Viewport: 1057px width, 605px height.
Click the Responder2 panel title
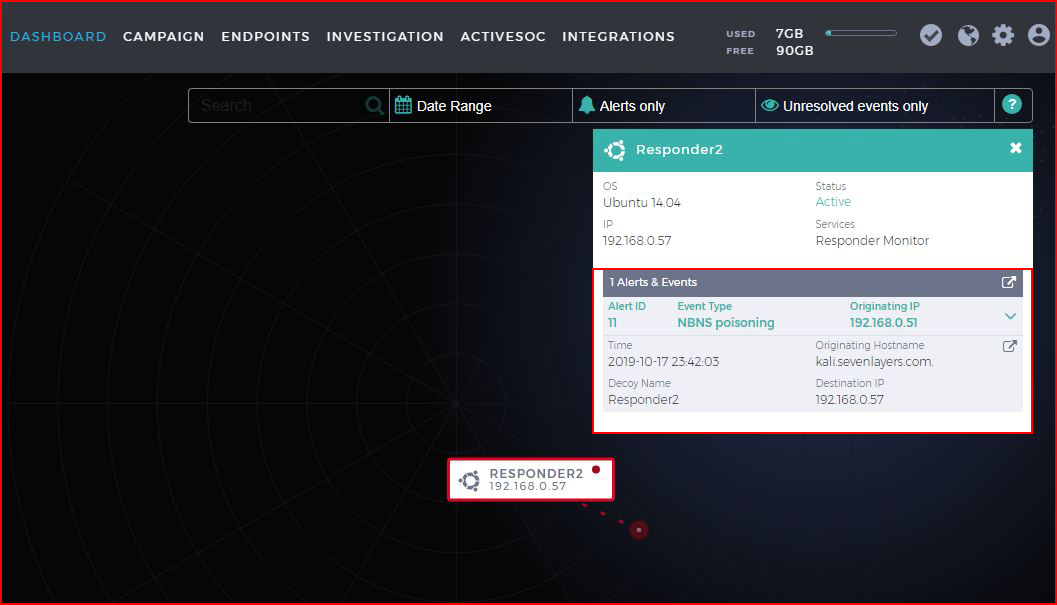(680, 150)
